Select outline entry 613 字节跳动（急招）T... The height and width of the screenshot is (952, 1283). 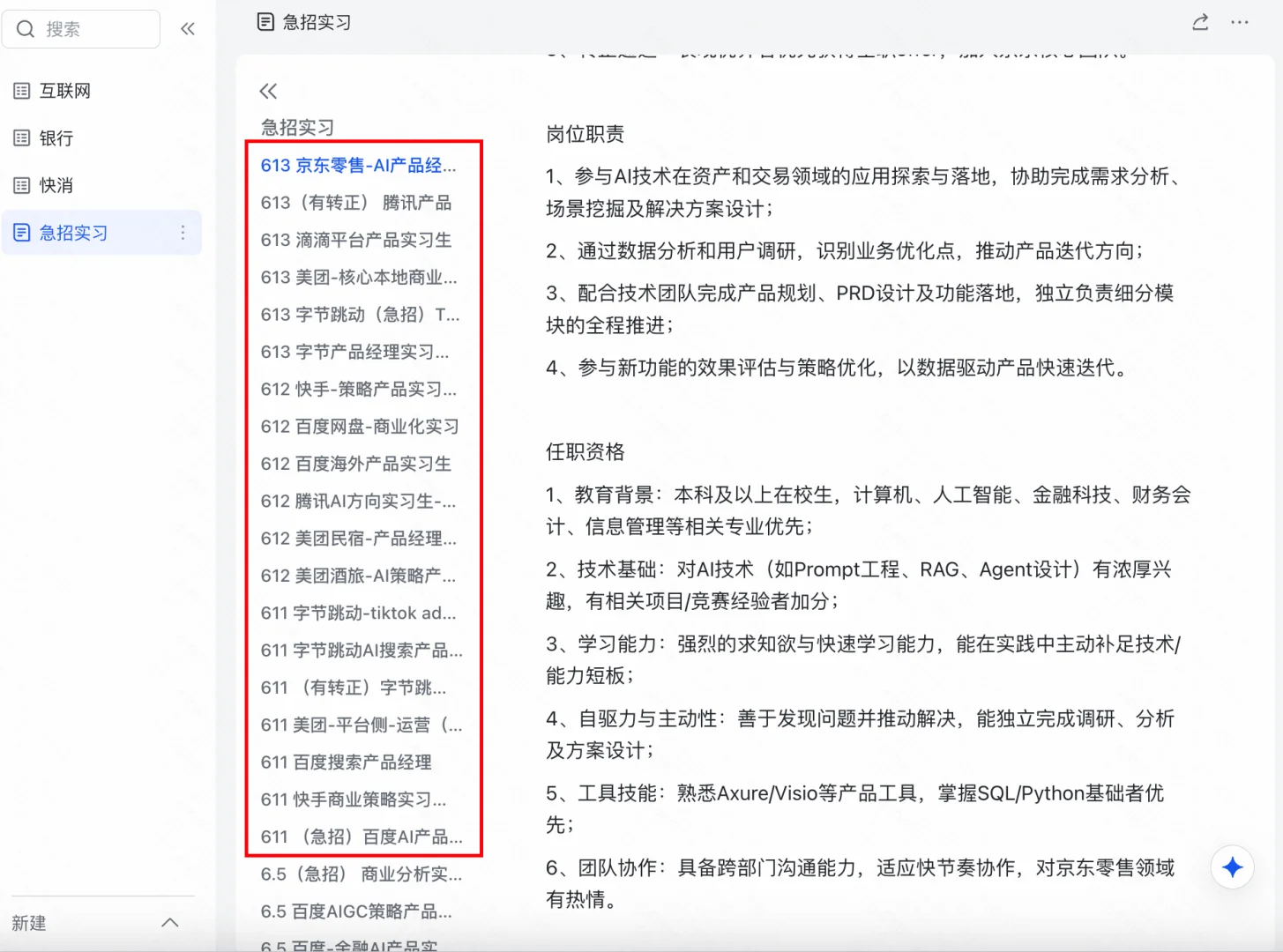(360, 315)
